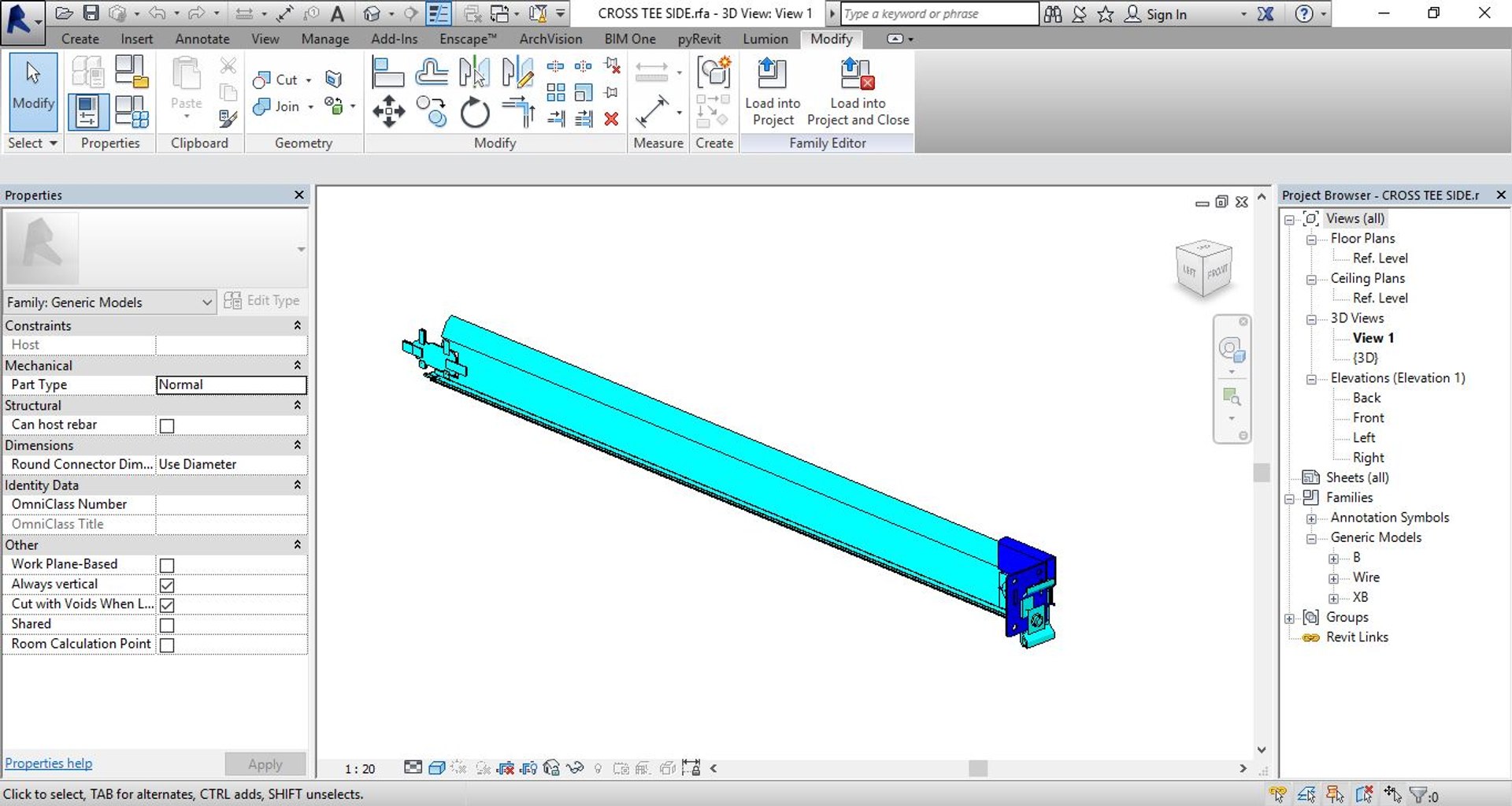Viewport: 1512px width, 806px height.
Task: Click the Properties help link
Action: click(x=48, y=763)
